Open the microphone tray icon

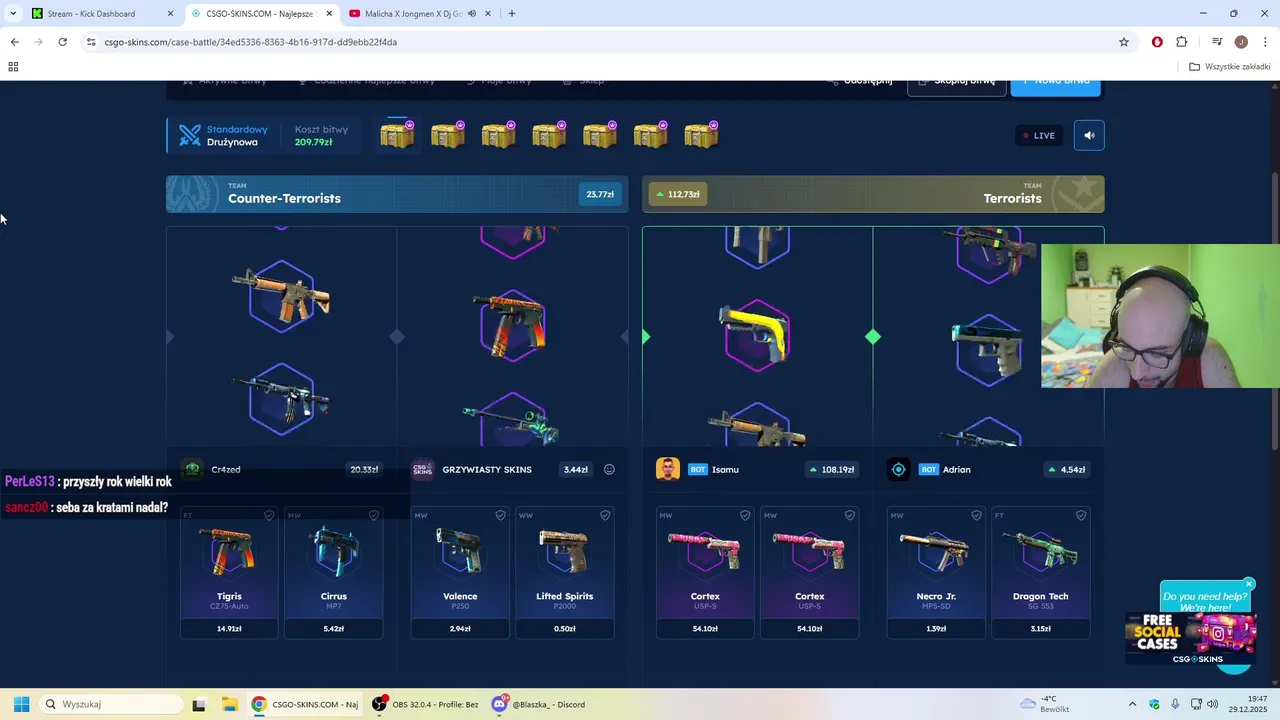click(x=1175, y=704)
